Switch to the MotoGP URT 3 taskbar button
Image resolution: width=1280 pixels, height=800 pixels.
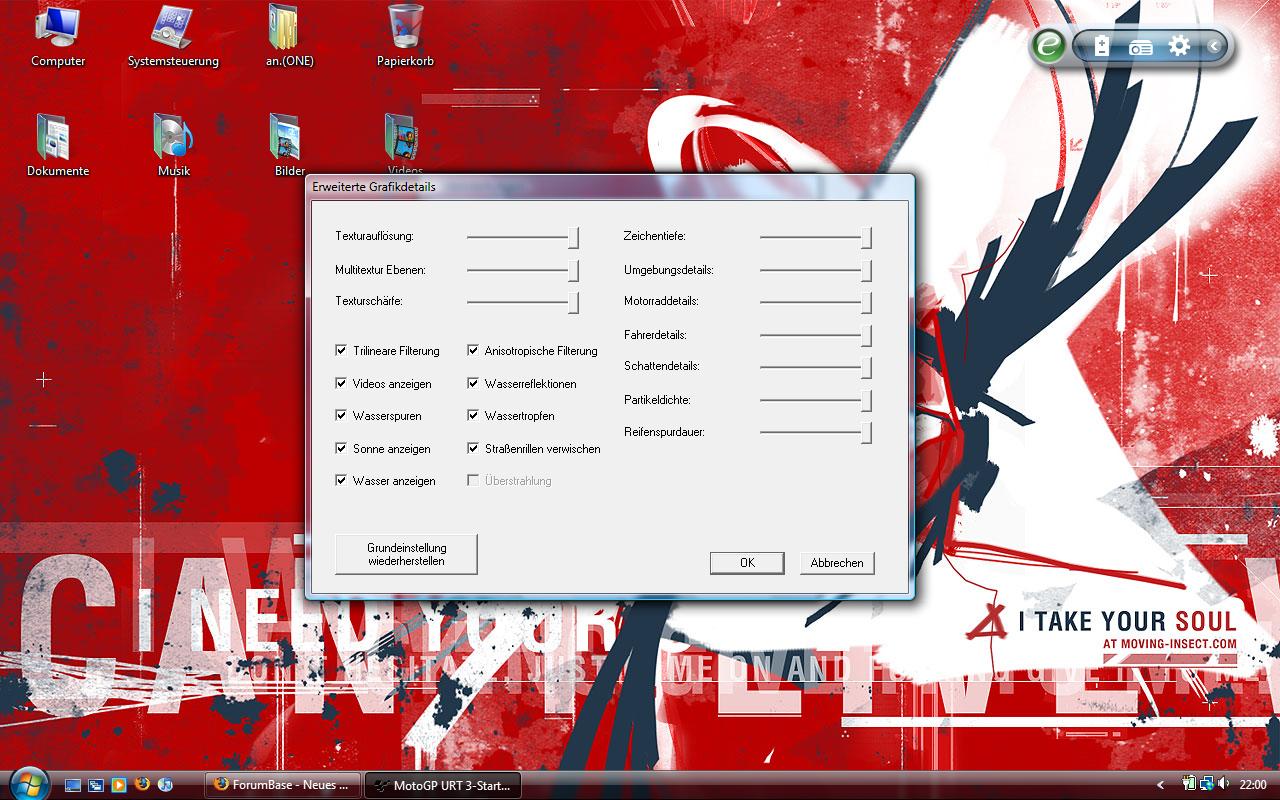(x=442, y=785)
